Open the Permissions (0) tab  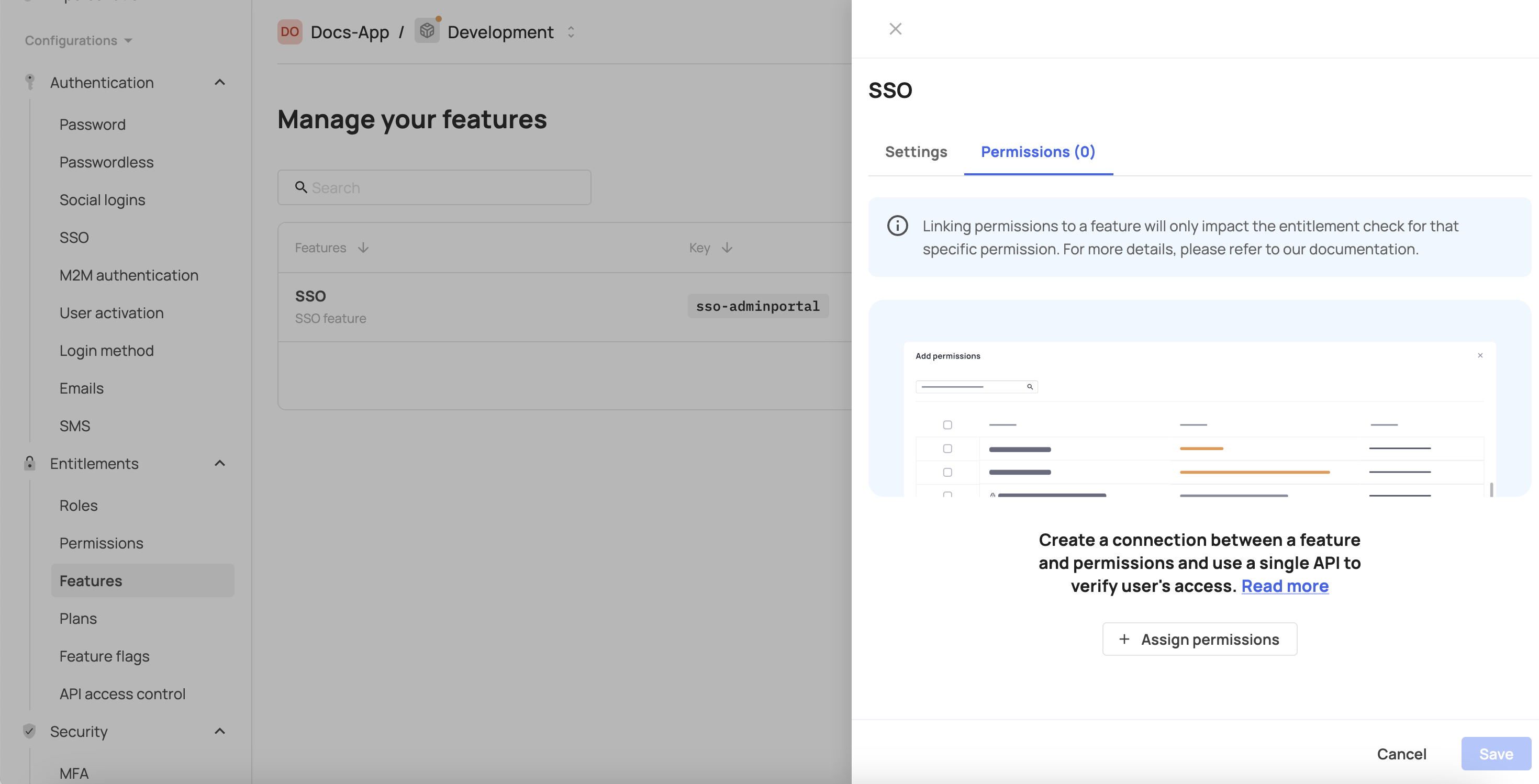[1038, 152]
